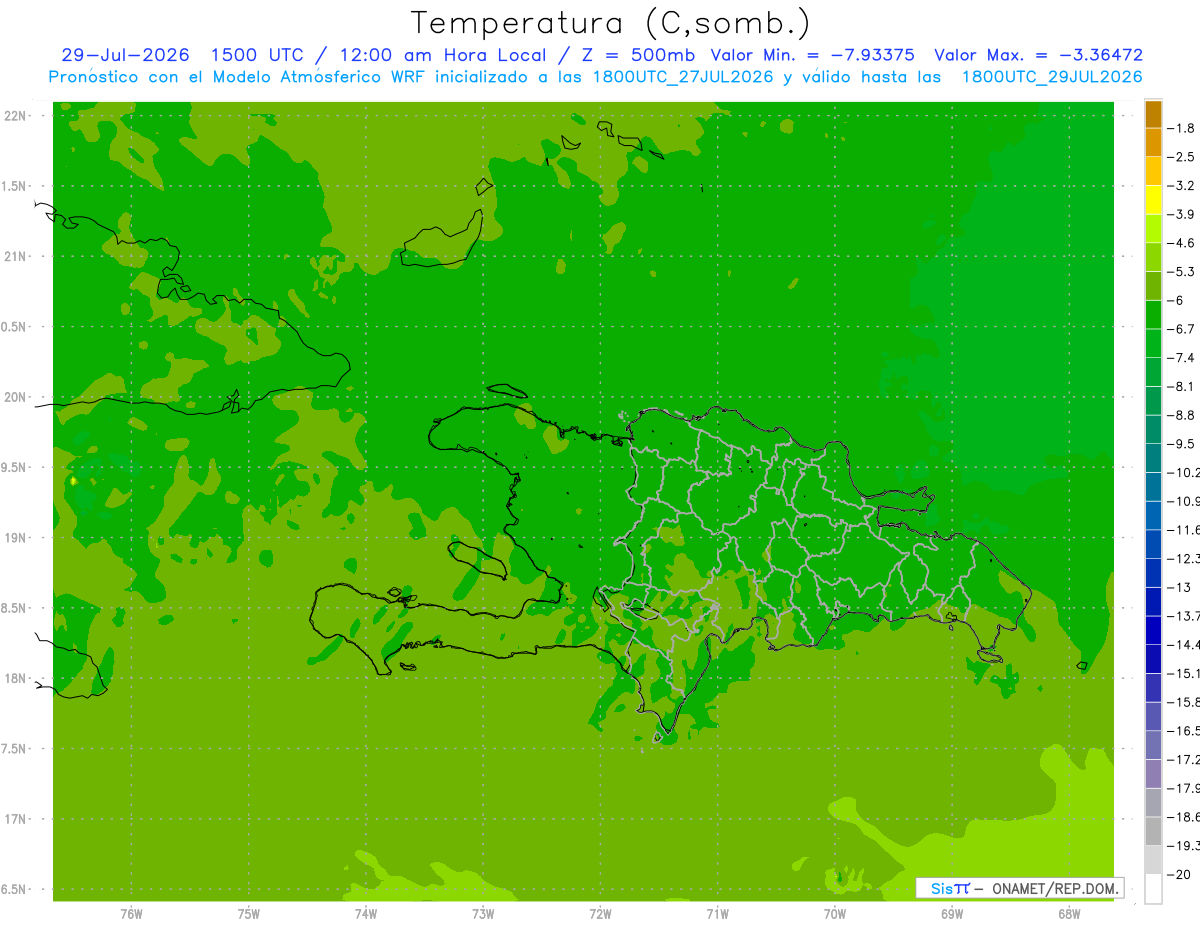Click the '17N' latitude label

tap(15, 819)
